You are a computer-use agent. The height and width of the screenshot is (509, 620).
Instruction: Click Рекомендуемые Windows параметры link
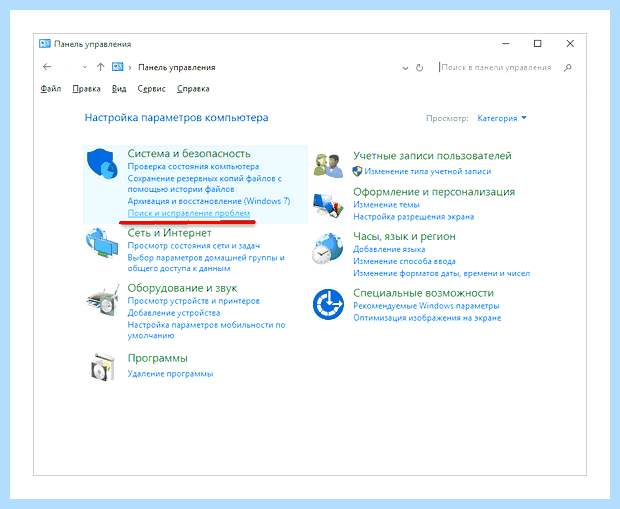pyautogui.click(x=426, y=306)
